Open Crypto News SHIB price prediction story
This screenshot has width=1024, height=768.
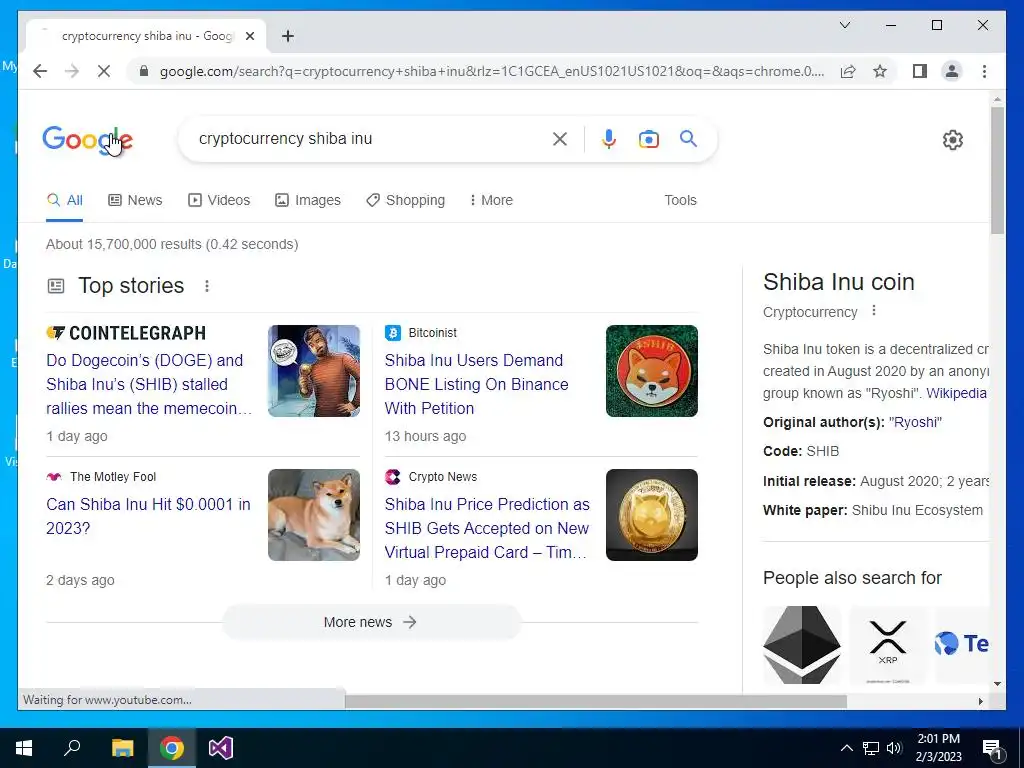point(487,528)
